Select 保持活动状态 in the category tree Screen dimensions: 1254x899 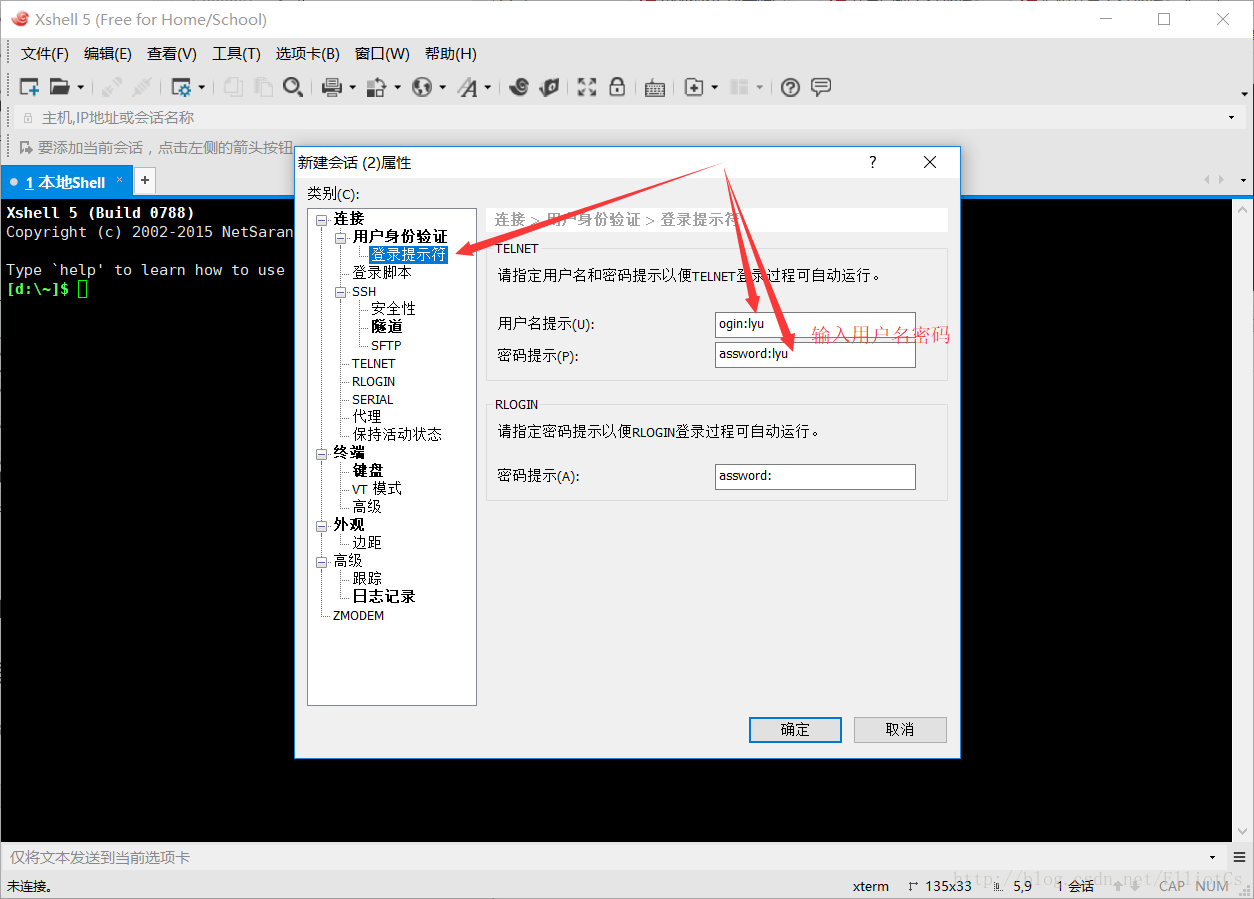397,435
